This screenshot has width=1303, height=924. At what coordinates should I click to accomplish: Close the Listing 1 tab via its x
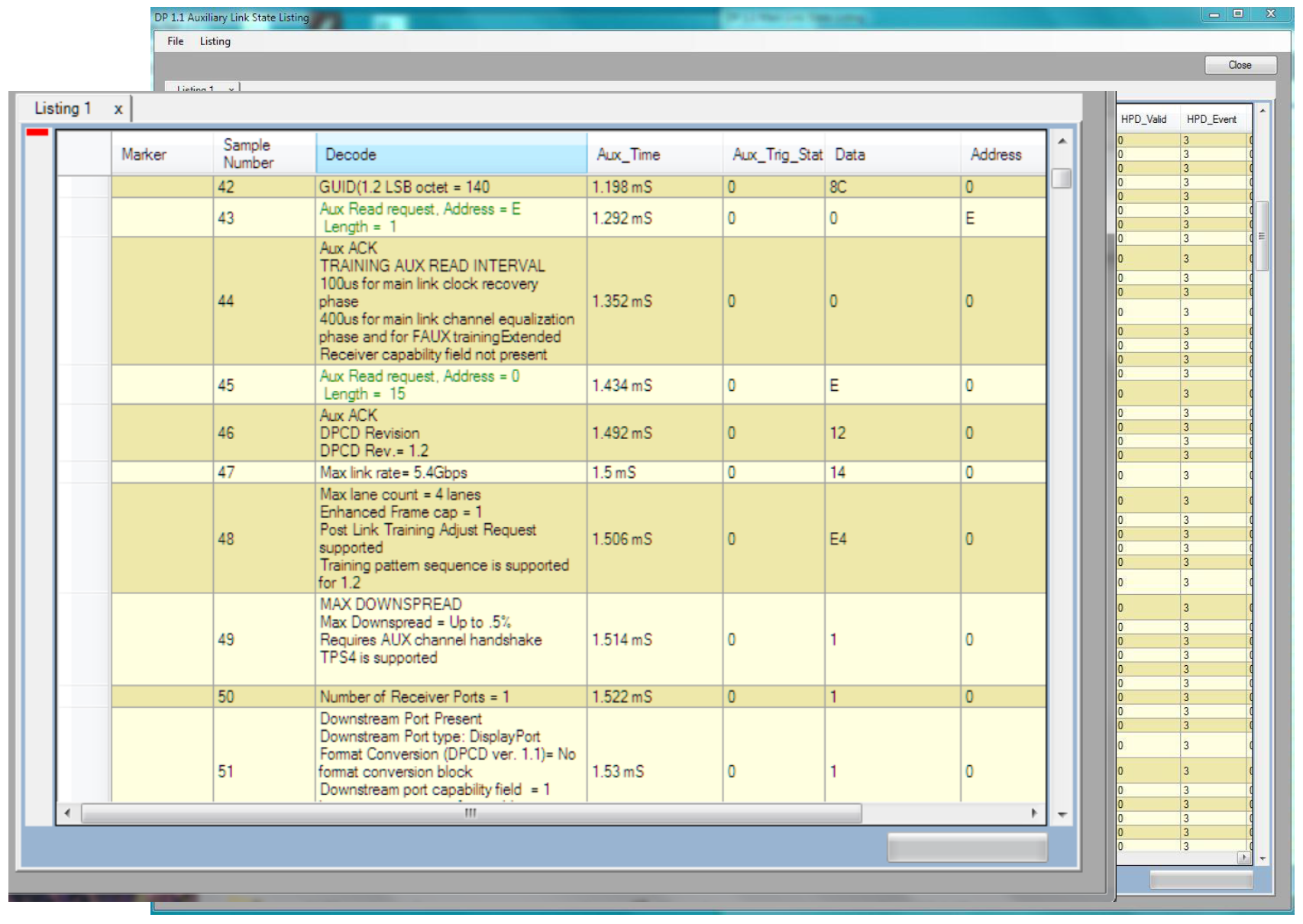[118, 109]
